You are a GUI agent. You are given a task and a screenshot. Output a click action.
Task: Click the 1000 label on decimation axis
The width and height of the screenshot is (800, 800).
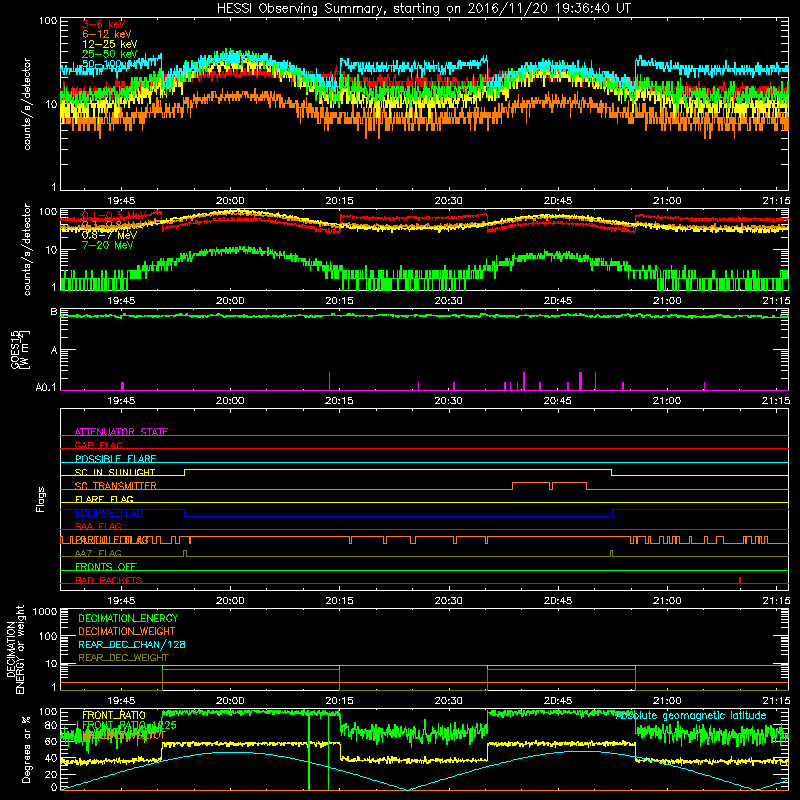coord(45,611)
